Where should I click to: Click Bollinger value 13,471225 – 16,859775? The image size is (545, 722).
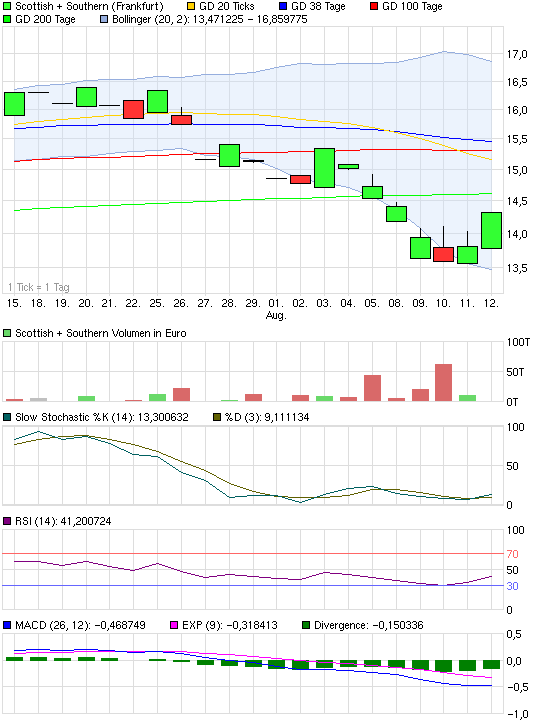click(250, 19)
